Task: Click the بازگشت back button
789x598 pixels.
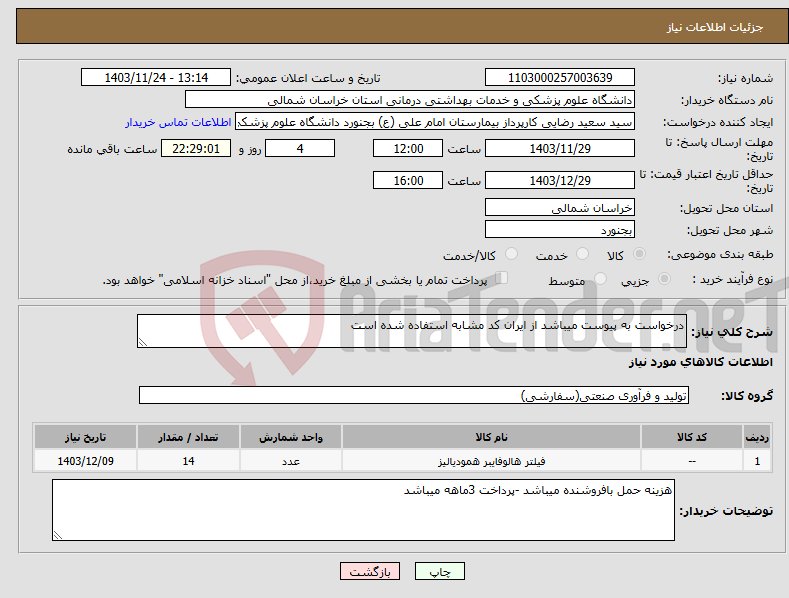Action: pyautogui.click(x=370, y=571)
